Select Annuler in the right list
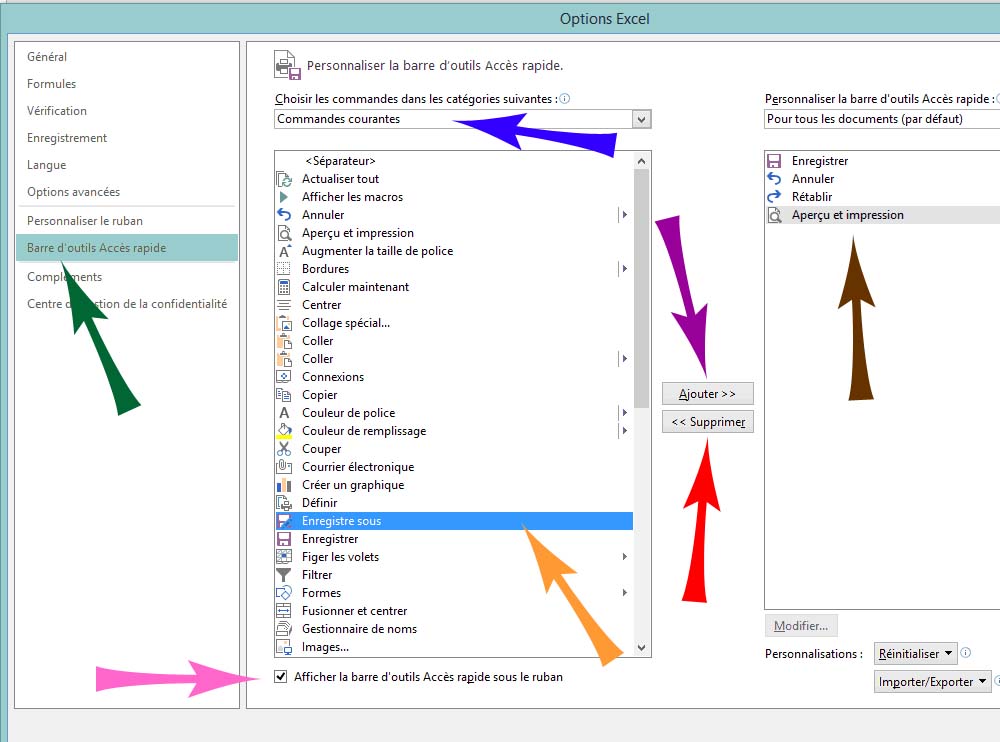Image resolution: width=1000 pixels, height=742 pixels. [x=883, y=179]
